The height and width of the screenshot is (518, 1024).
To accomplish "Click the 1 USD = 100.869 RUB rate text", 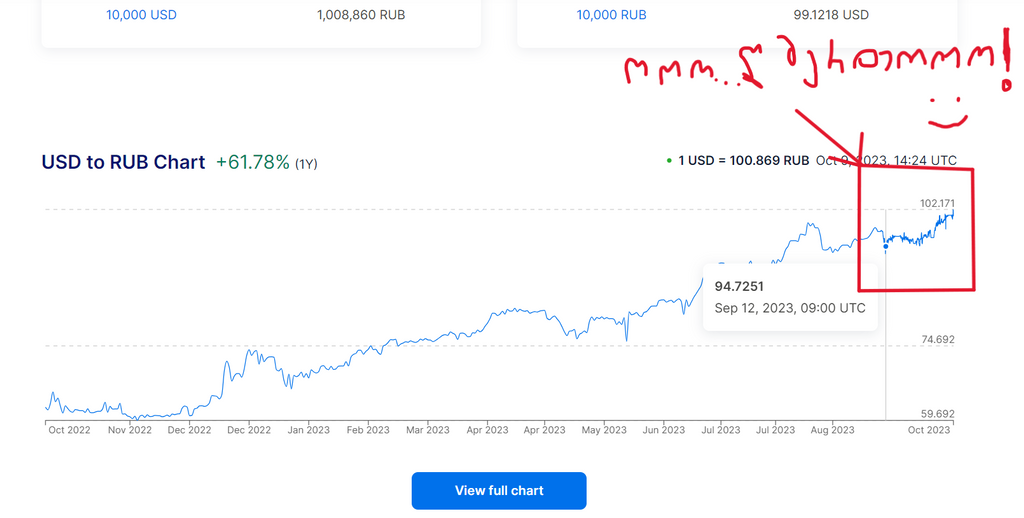I will (744, 160).
